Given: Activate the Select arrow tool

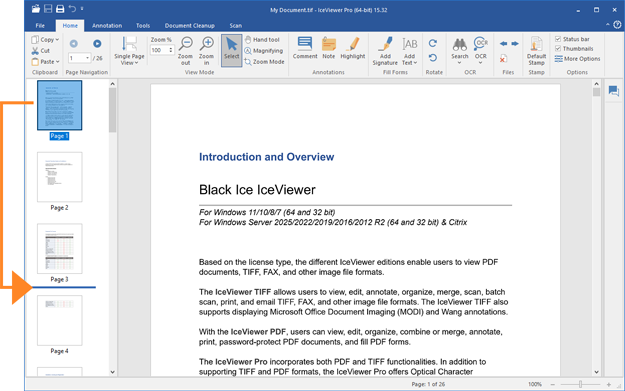Looking at the screenshot, I should click(x=232, y=50).
